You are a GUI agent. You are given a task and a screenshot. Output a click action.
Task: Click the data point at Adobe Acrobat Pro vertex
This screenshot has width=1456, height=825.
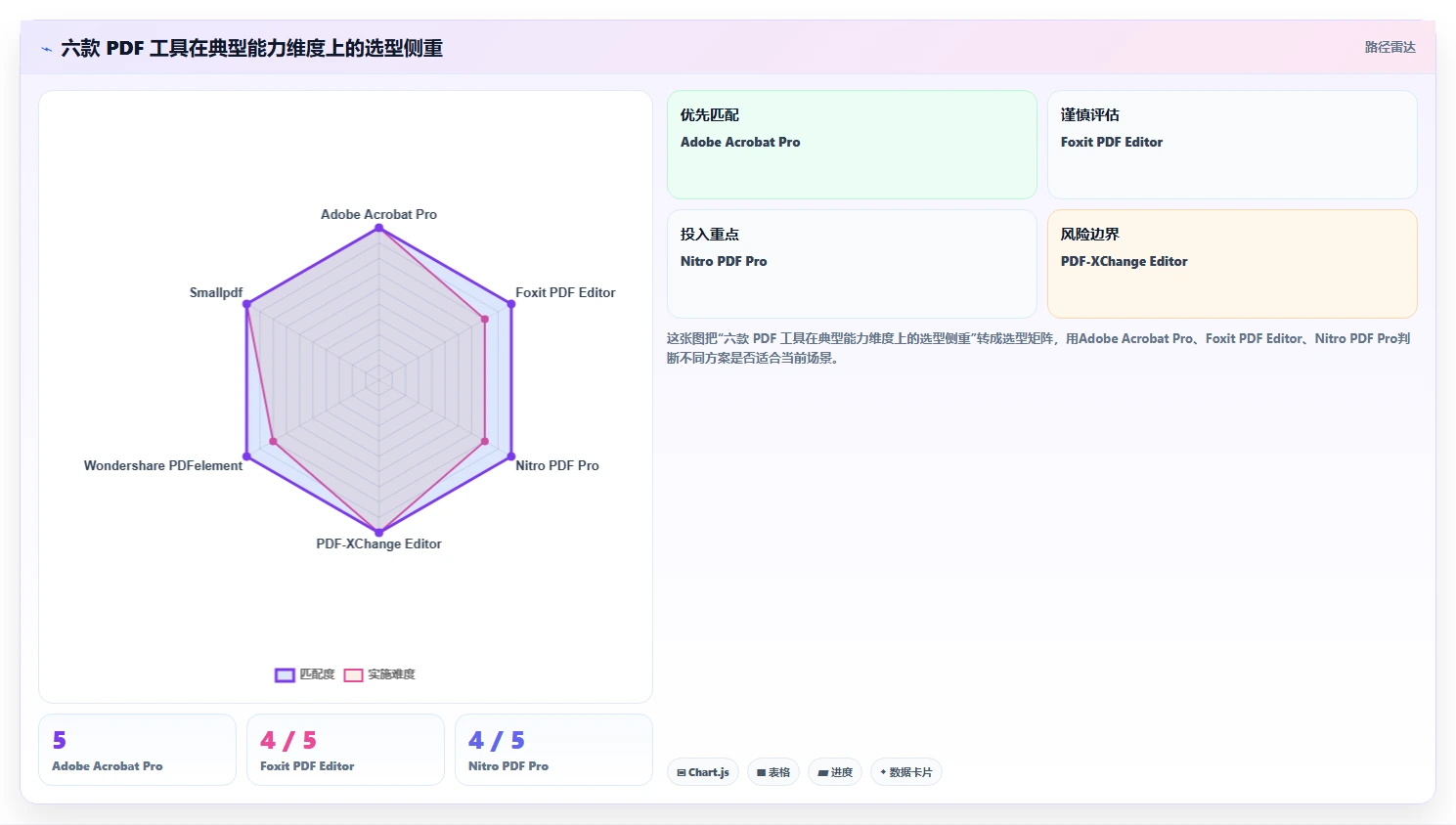point(378,228)
